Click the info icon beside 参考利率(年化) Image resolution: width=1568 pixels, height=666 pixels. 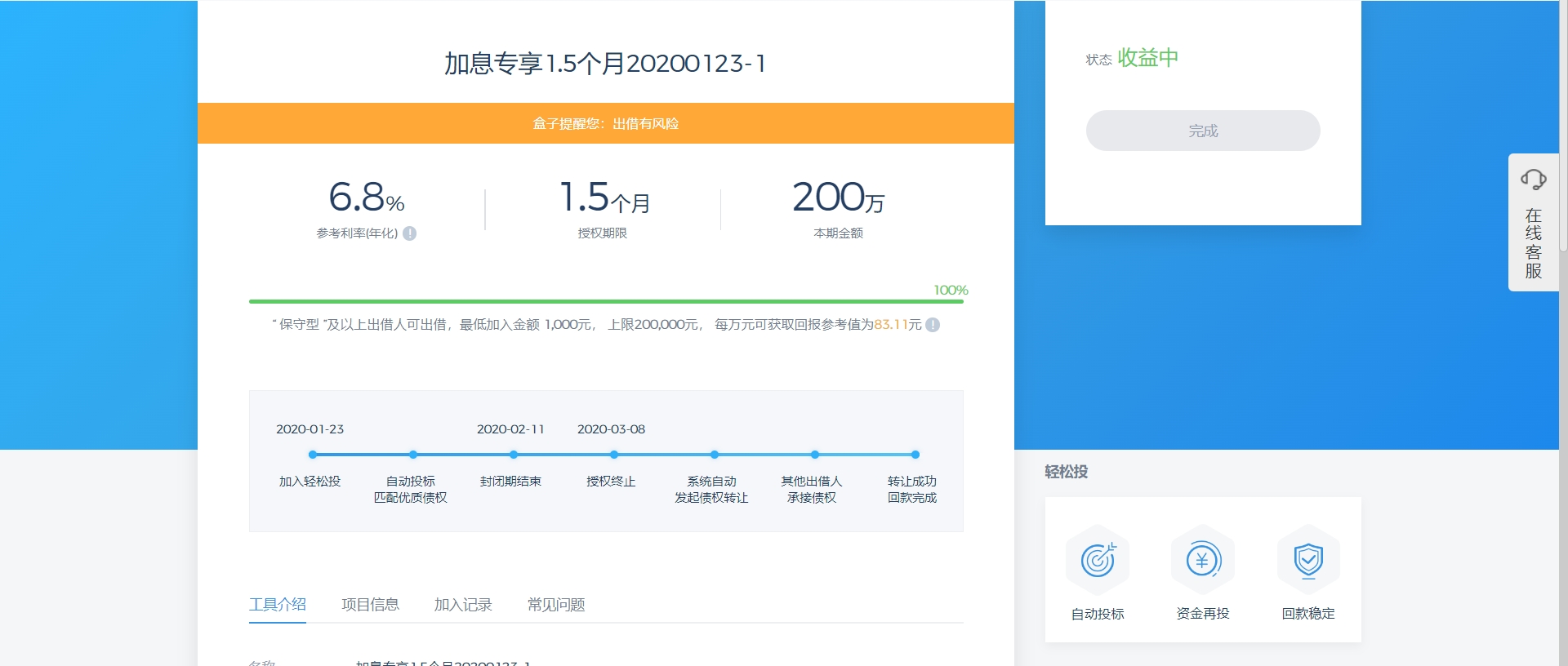pos(410,233)
